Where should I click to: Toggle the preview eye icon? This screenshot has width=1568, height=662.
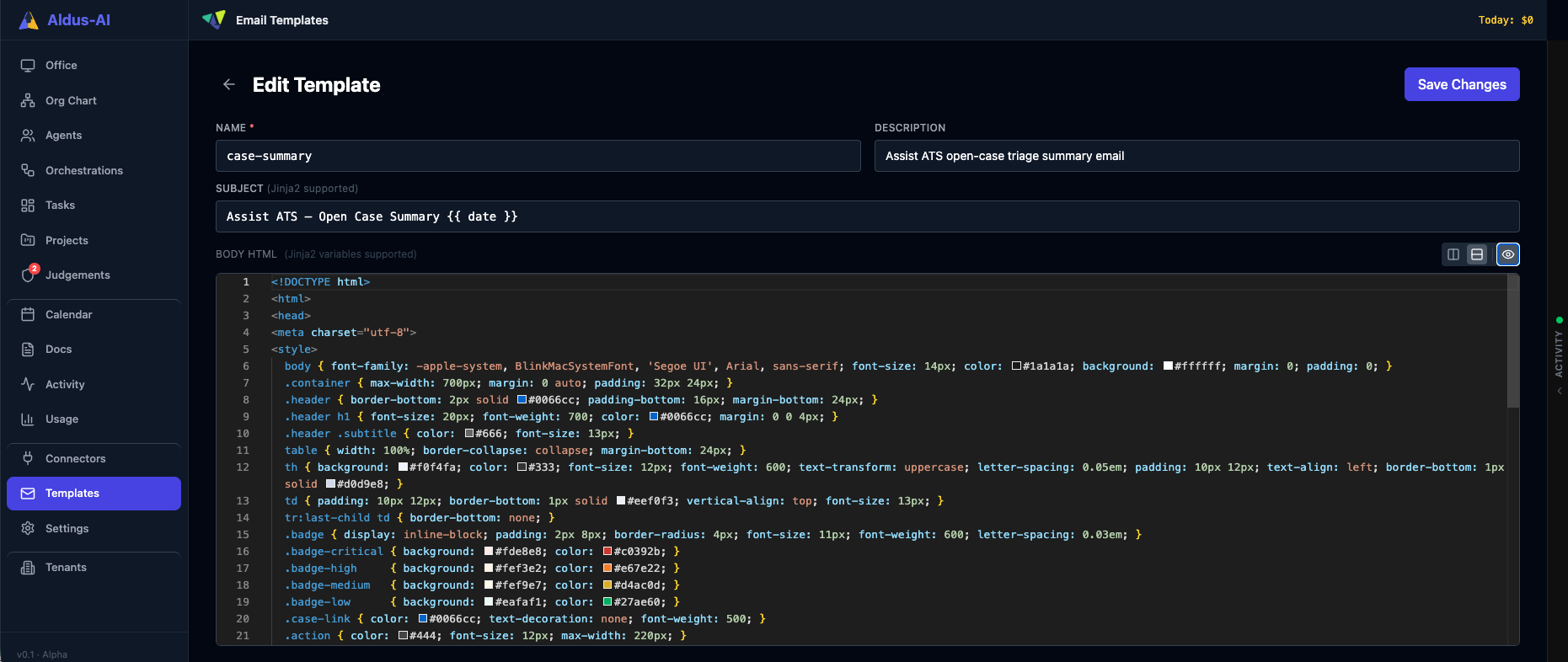click(1508, 254)
